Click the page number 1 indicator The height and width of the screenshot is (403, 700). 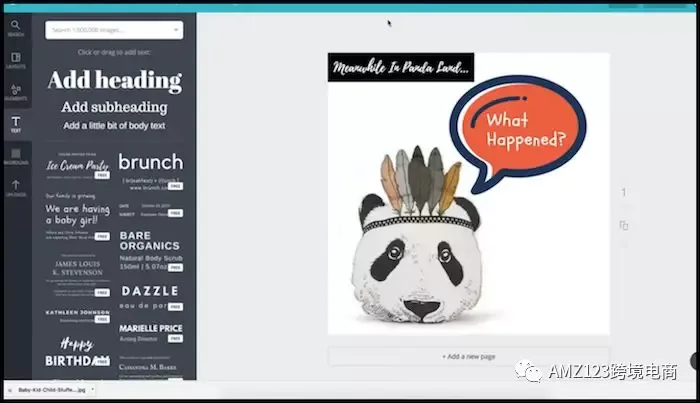pos(624,192)
